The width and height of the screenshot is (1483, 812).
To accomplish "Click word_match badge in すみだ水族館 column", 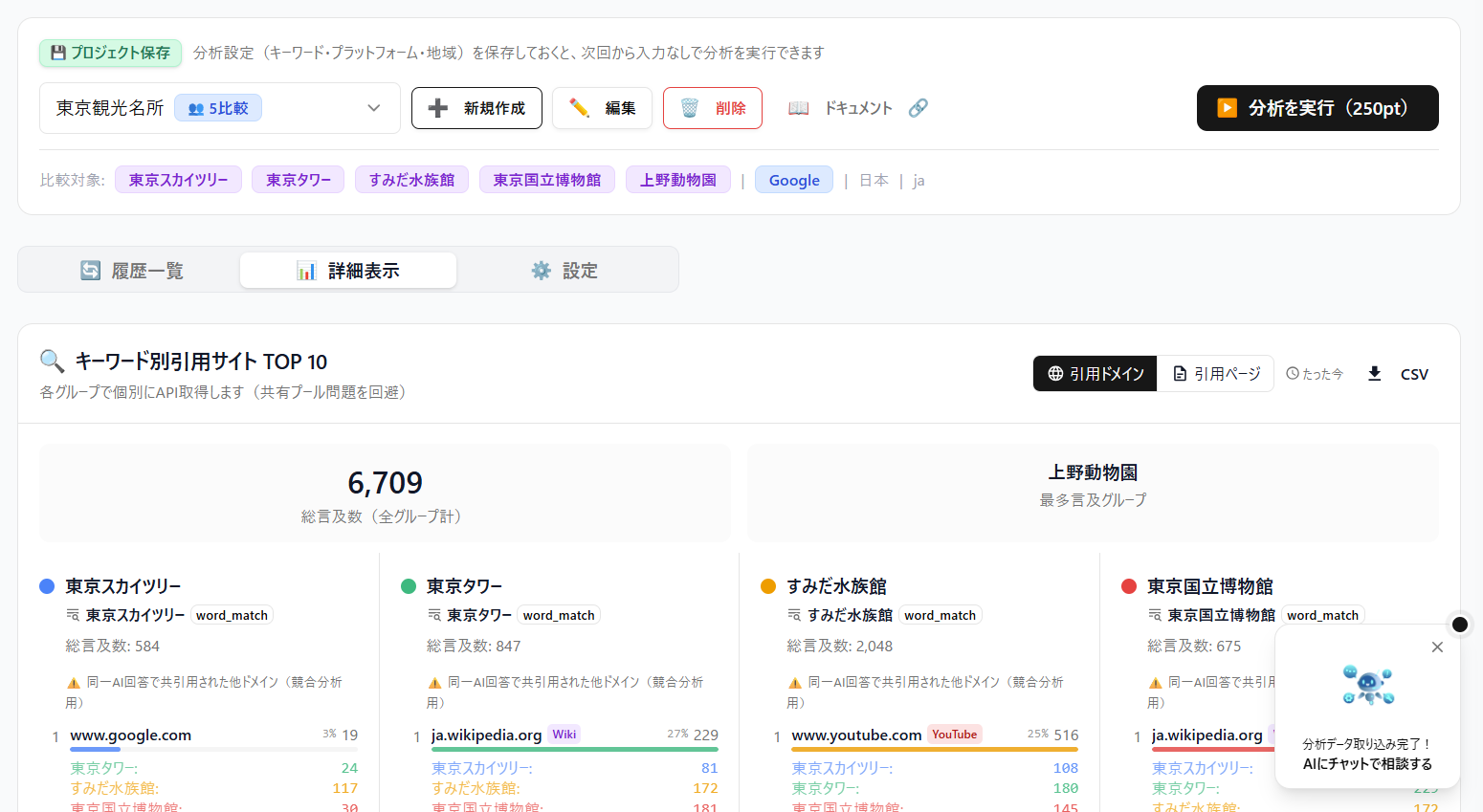I will tap(941, 615).
